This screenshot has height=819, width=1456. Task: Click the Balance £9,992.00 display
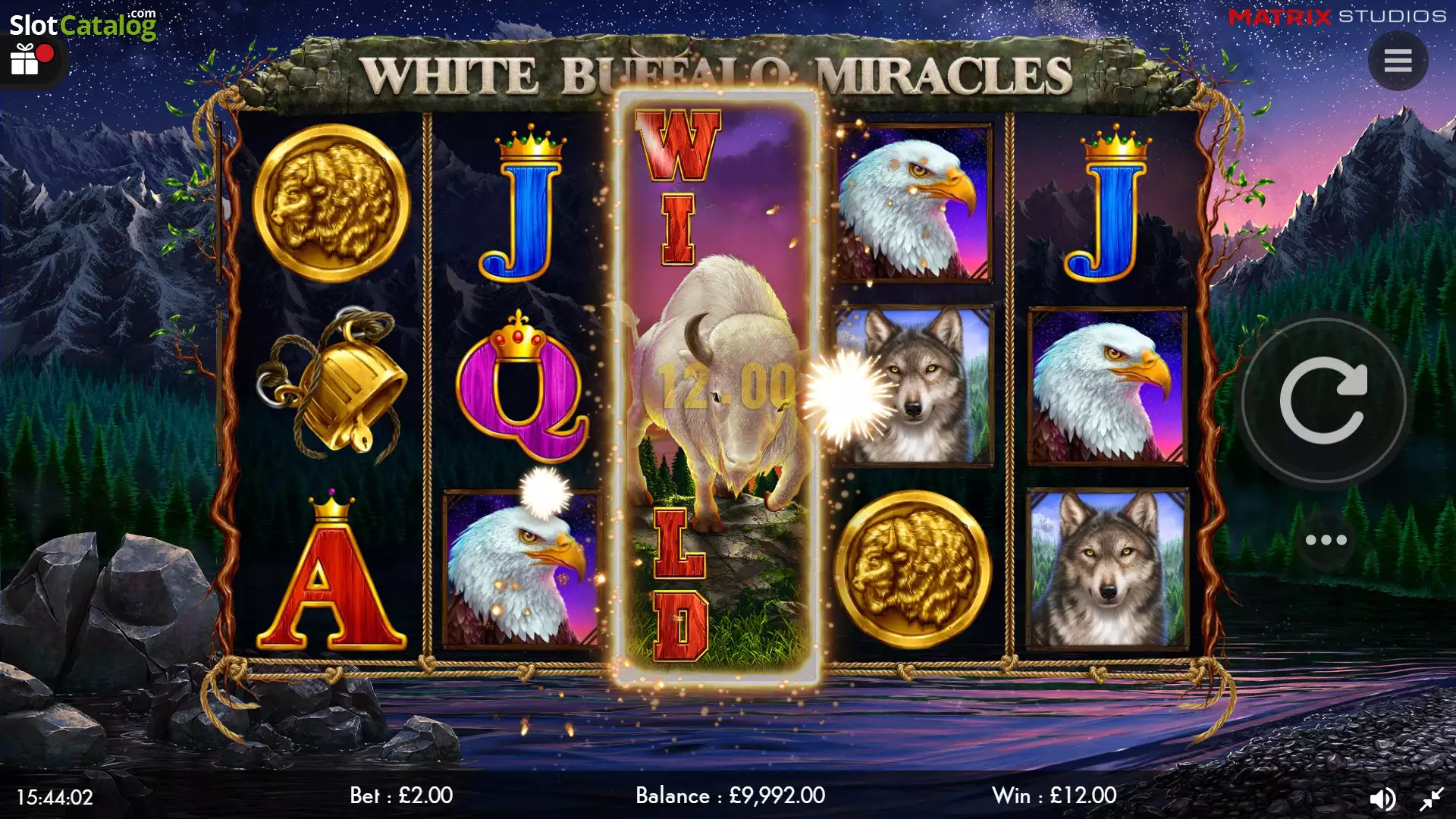730,795
